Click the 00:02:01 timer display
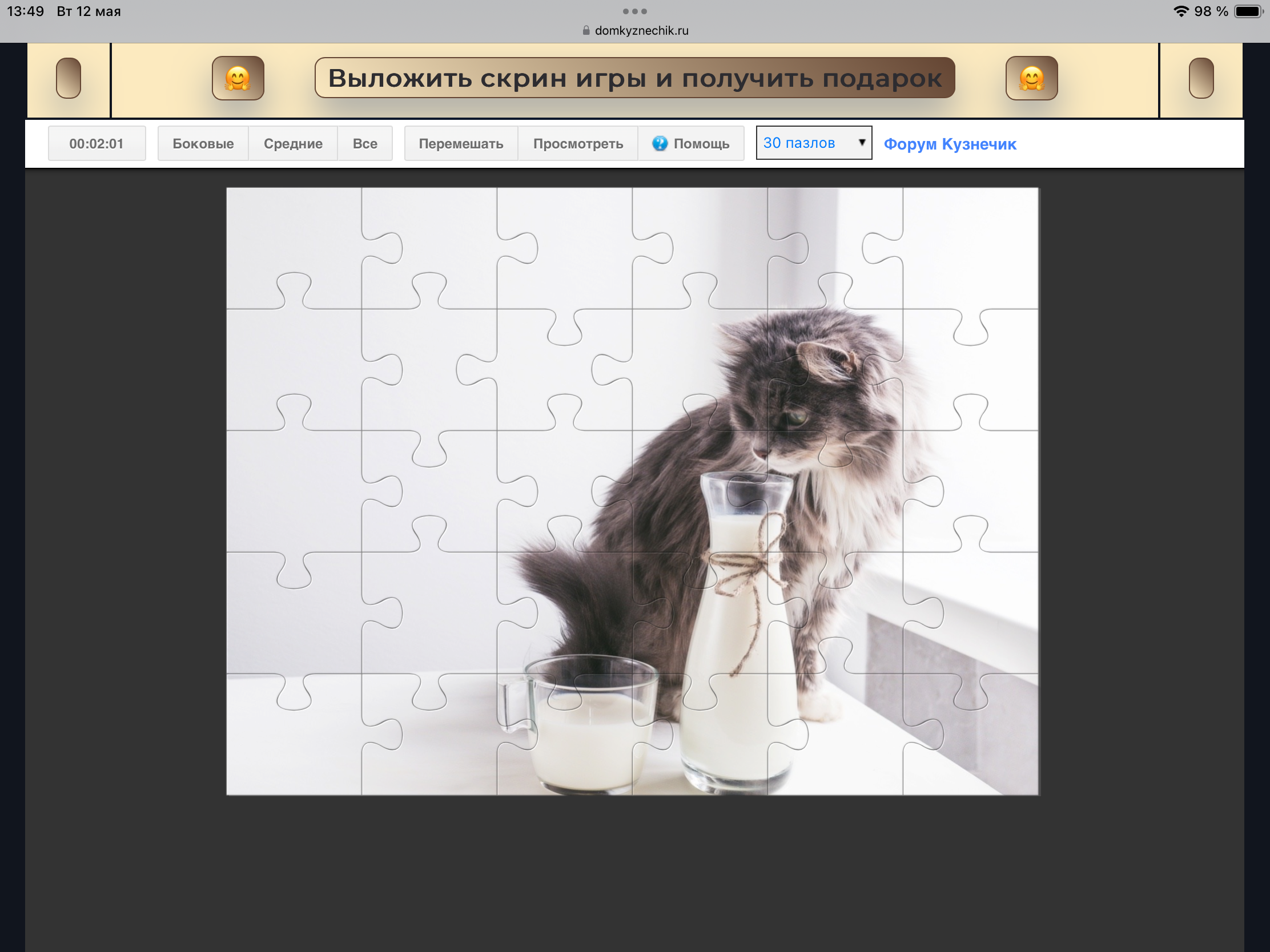Viewport: 1270px width, 952px height. pos(97,143)
